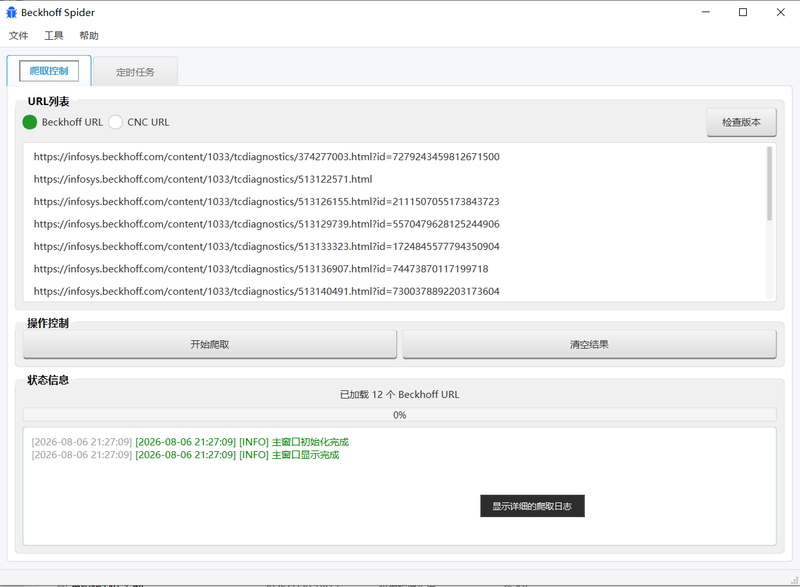Click the 清空结果 button

589,344
